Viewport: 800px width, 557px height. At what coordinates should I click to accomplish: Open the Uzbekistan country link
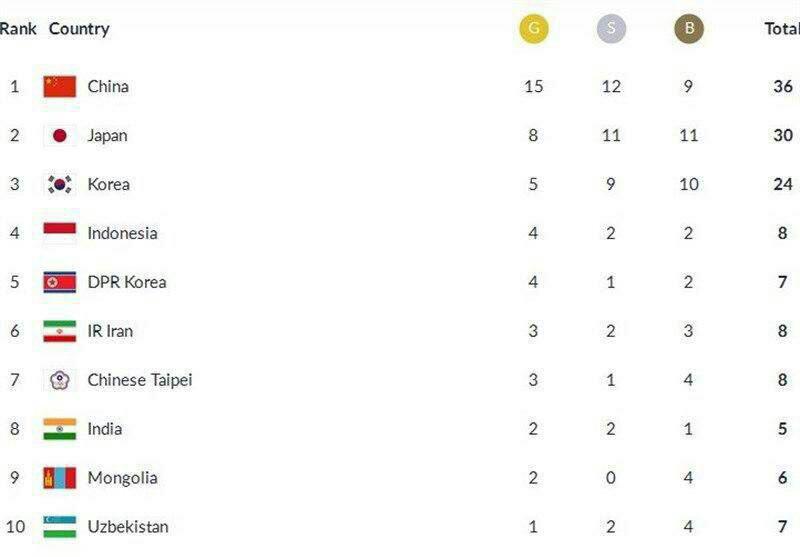128,527
